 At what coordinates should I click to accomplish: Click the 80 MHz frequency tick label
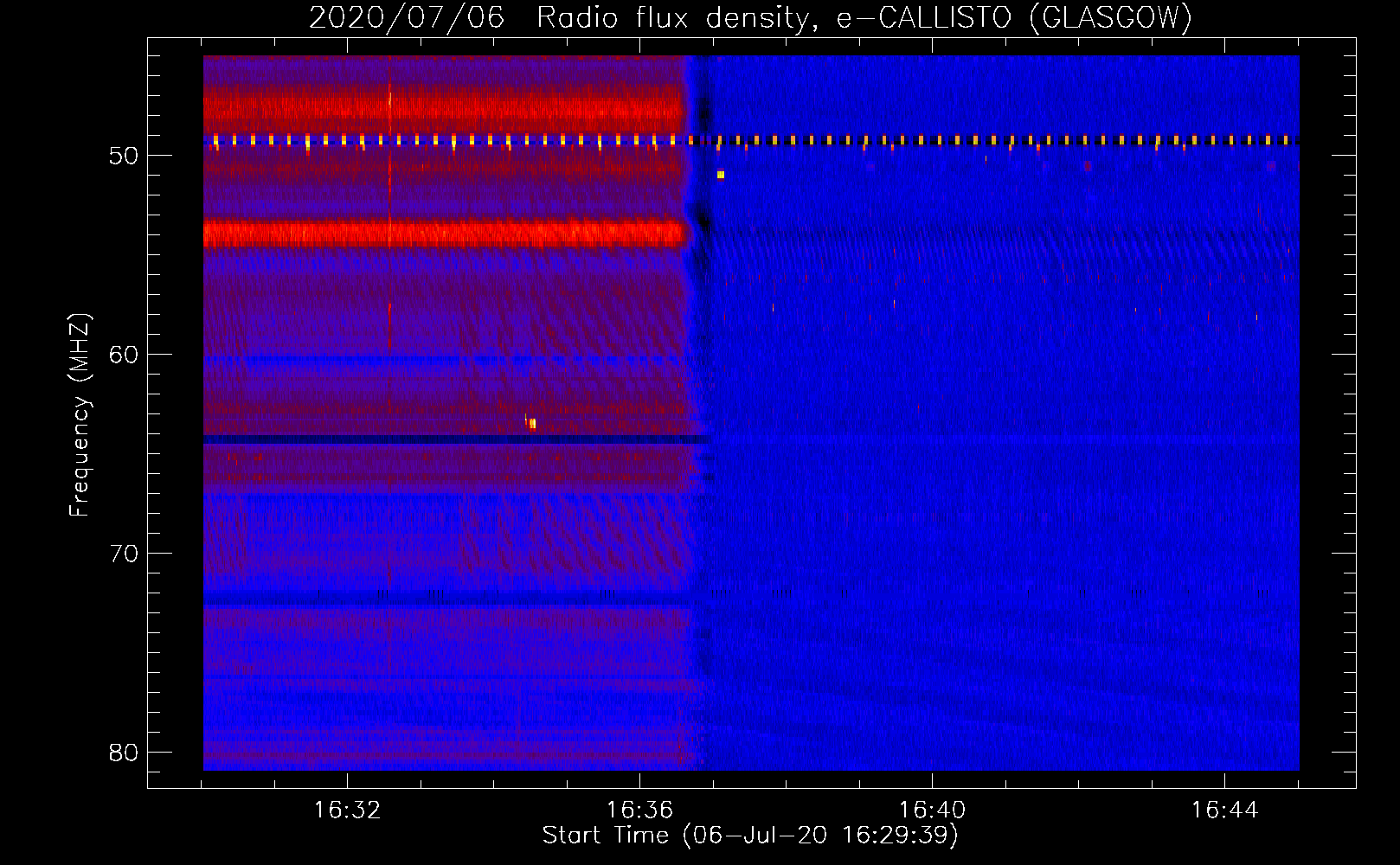tap(124, 753)
